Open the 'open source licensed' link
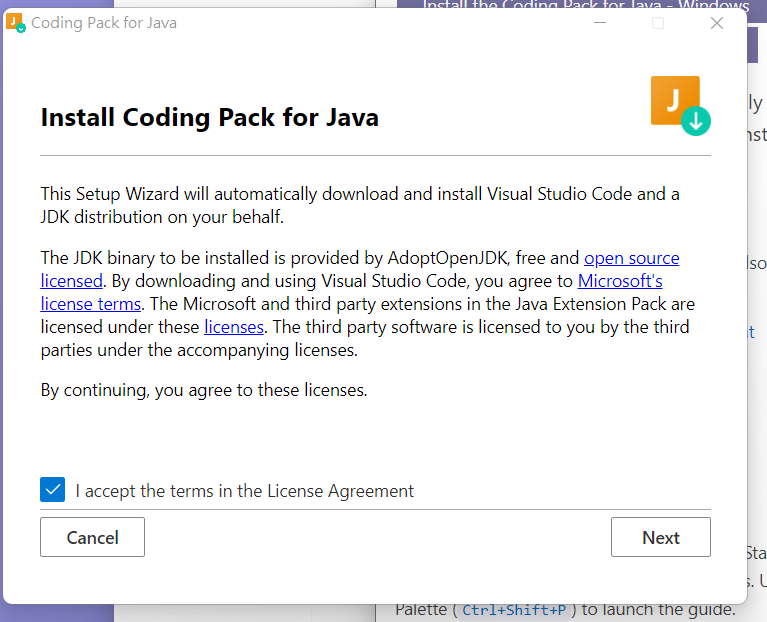The width and height of the screenshot is (767, 622). pyautogui.click(x=631, y=258)
